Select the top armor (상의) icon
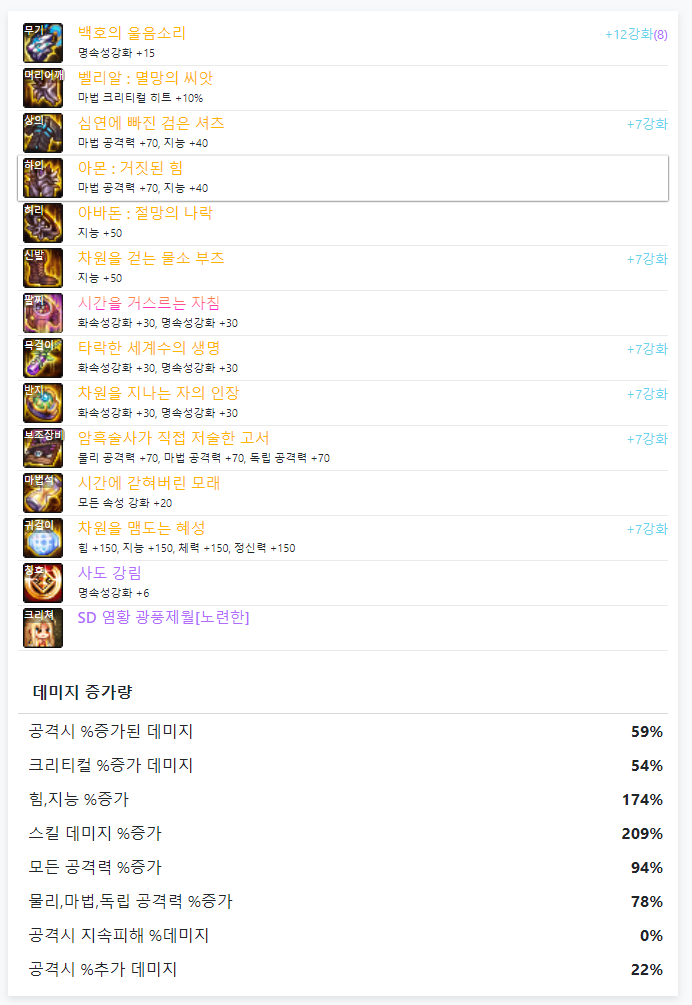This screenshot has width=692, height=1005. pyautogui.click(x=43, y=133)
